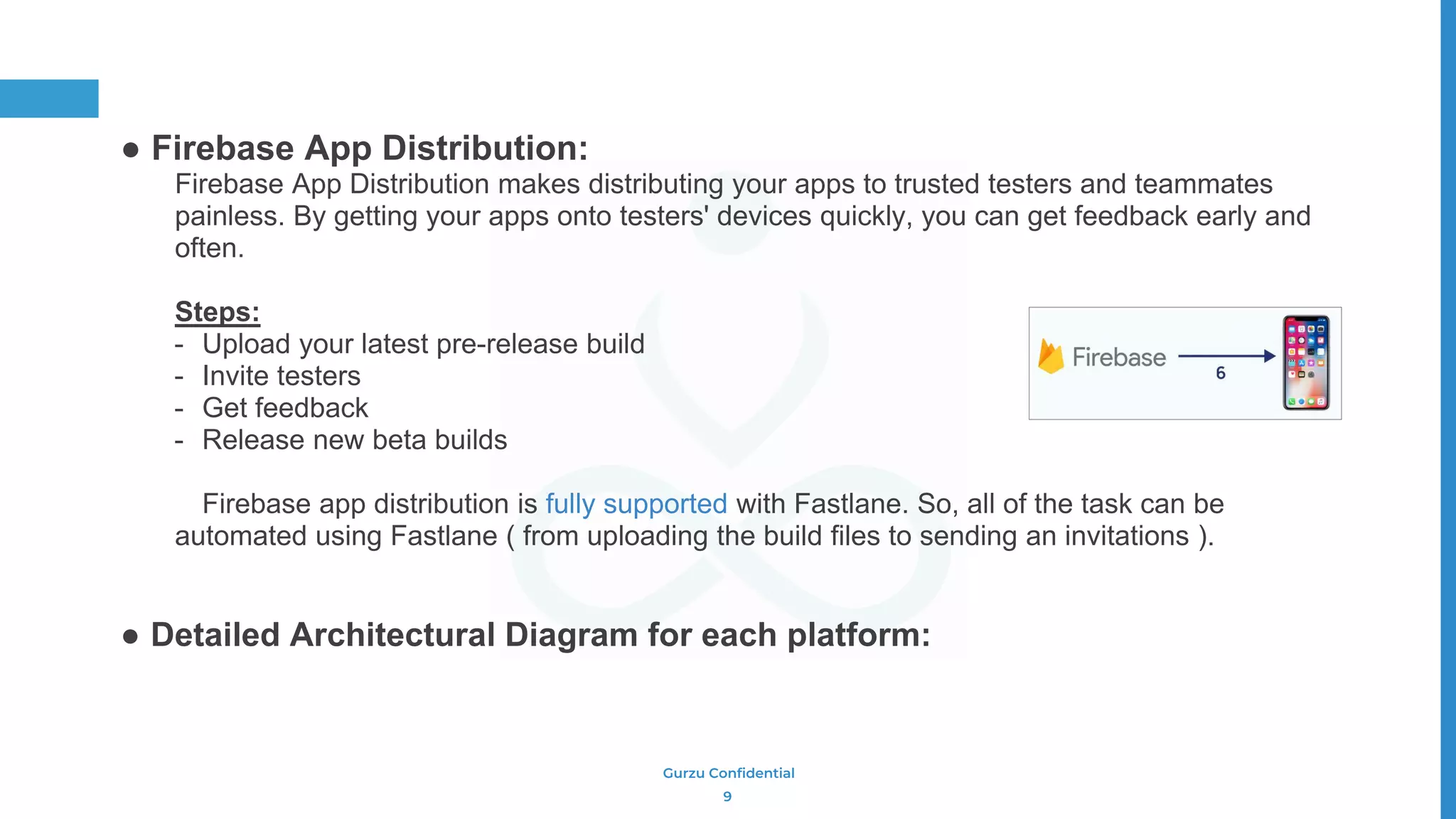Click the 'Invite testers' step
Viewport: 1456px width, 819px height.
[282, 376]
